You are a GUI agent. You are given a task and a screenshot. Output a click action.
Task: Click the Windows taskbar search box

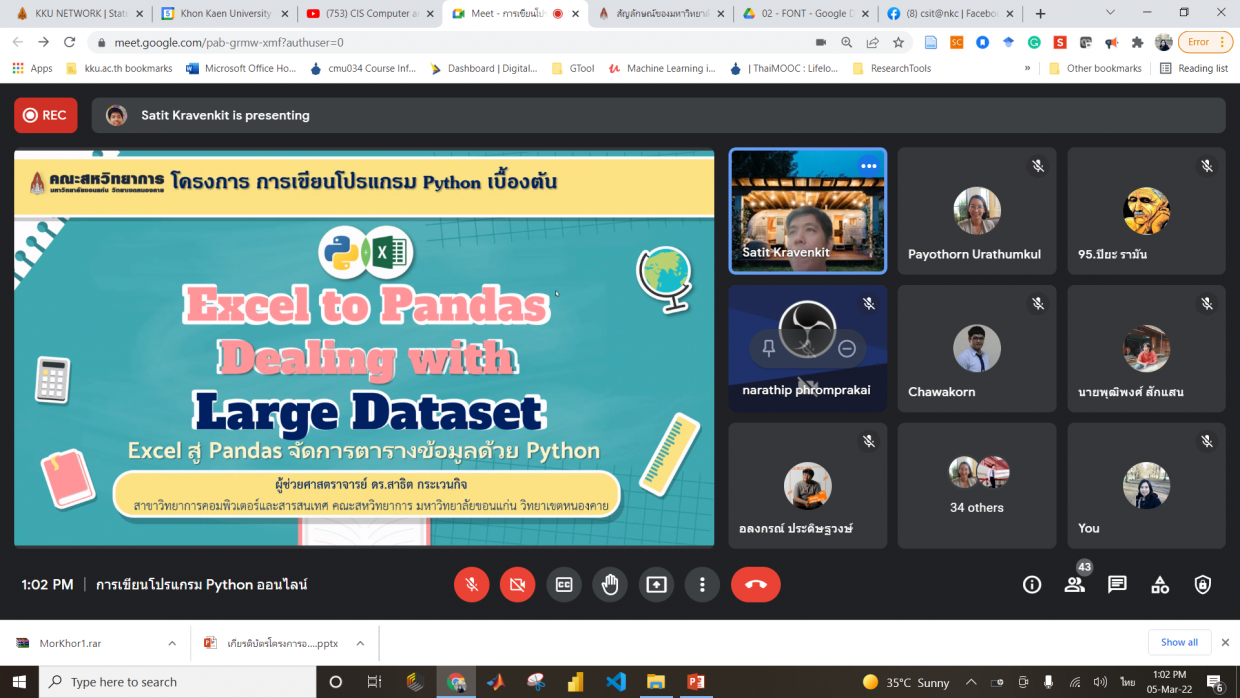180,682
